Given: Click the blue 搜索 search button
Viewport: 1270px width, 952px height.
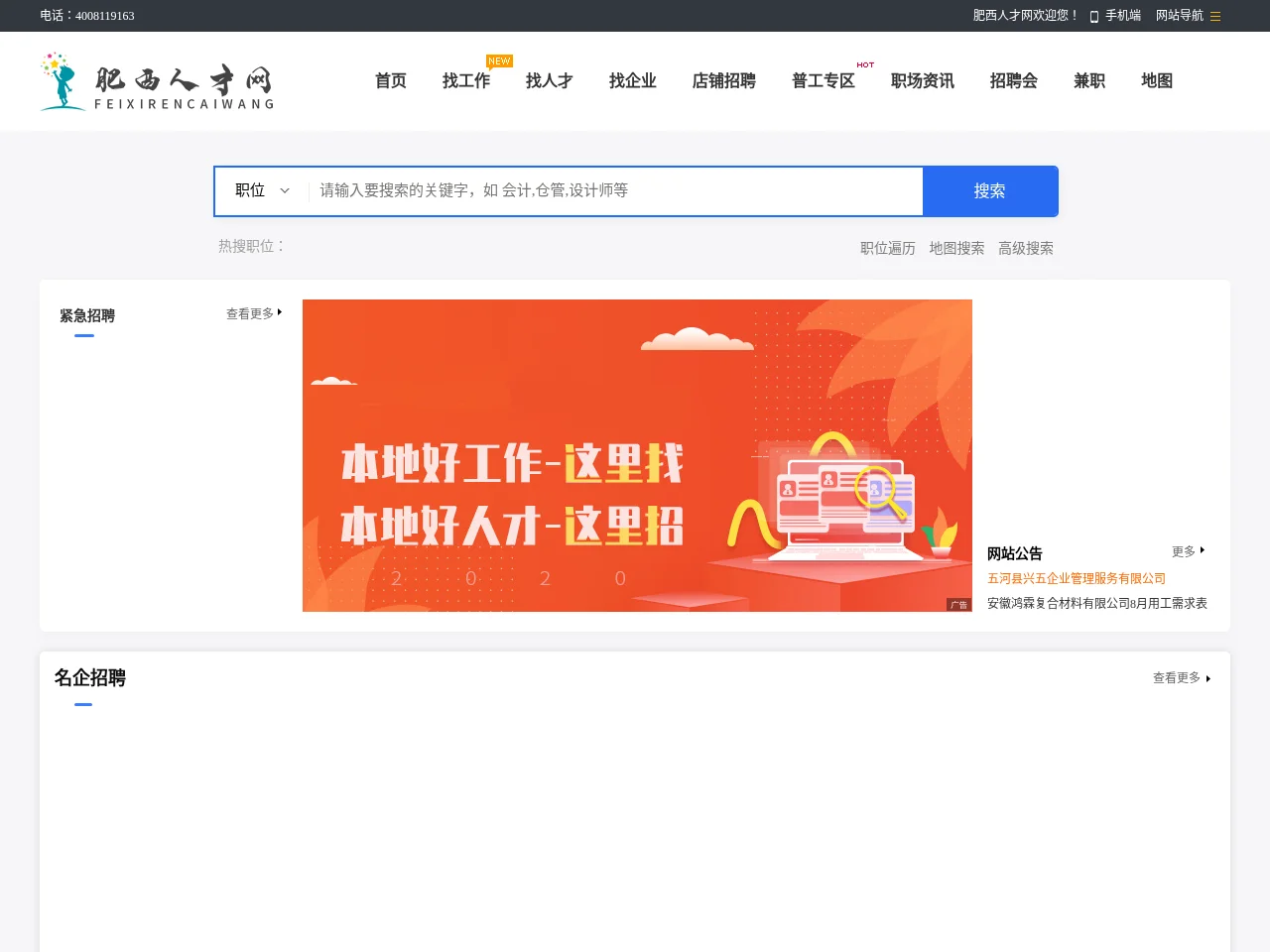Looking at the screenshot, I should pos(990,190).
